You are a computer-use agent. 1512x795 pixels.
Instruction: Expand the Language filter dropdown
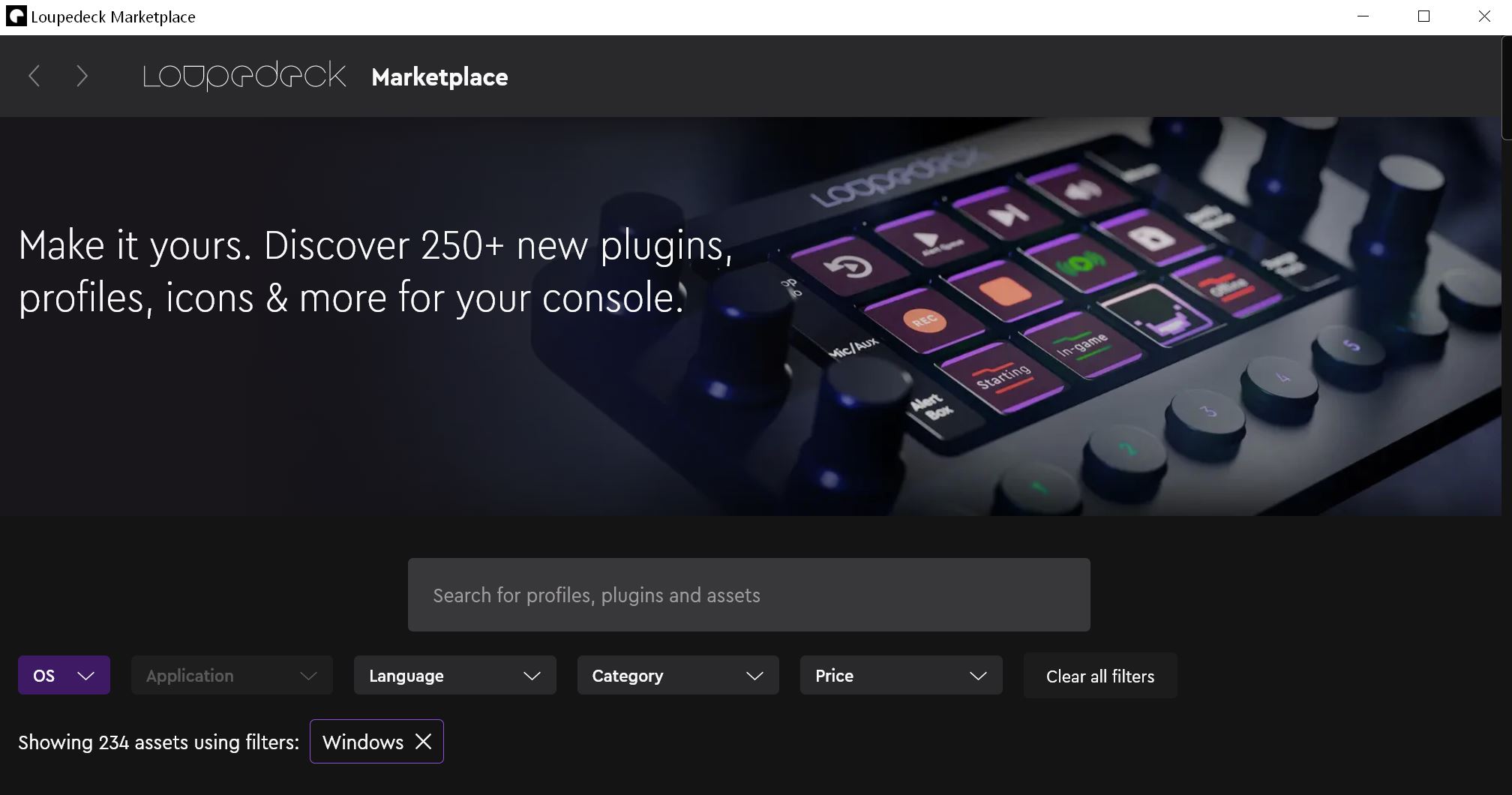(454, 675)
